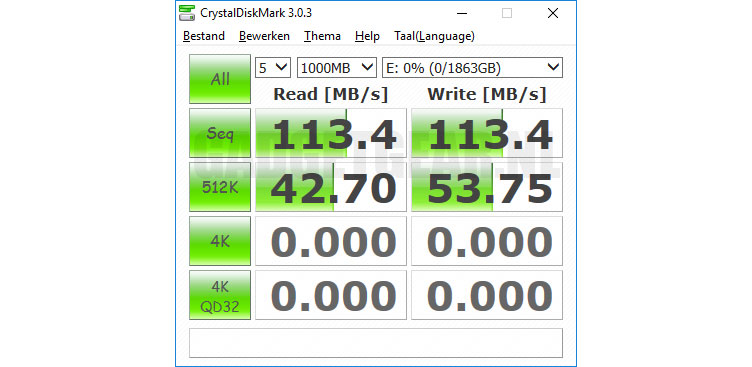Close the CrystalDiskMark window
The width and height of the screenshot is (752, 367).
pos(552,13)
